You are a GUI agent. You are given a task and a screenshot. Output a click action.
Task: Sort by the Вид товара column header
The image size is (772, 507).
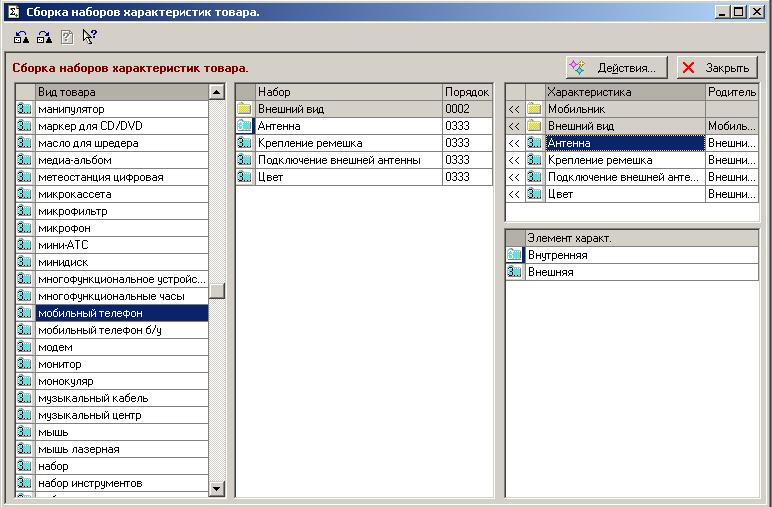(120, 92)
